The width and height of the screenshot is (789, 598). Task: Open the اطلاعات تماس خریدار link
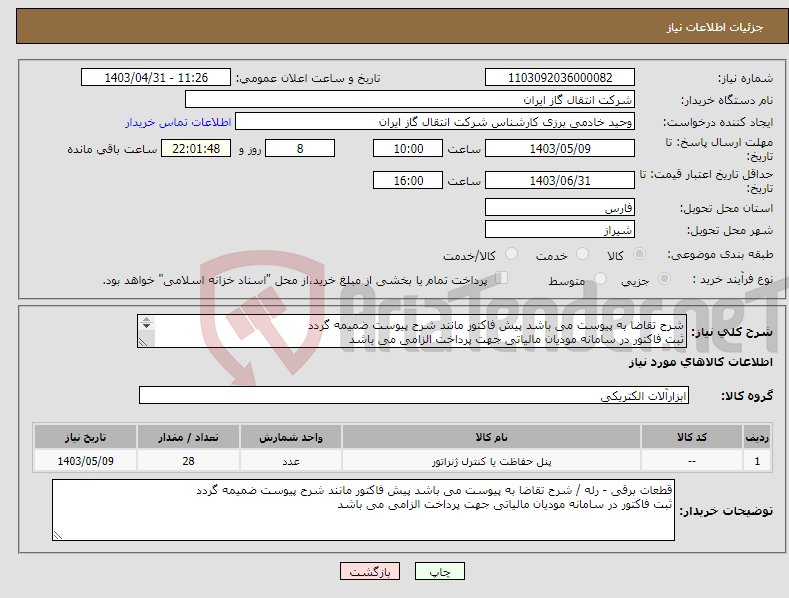tap(178, 122)
